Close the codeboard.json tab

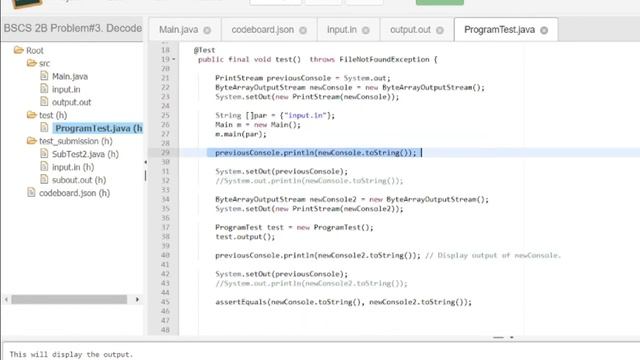pyautogui.click(x=303, y=30)
